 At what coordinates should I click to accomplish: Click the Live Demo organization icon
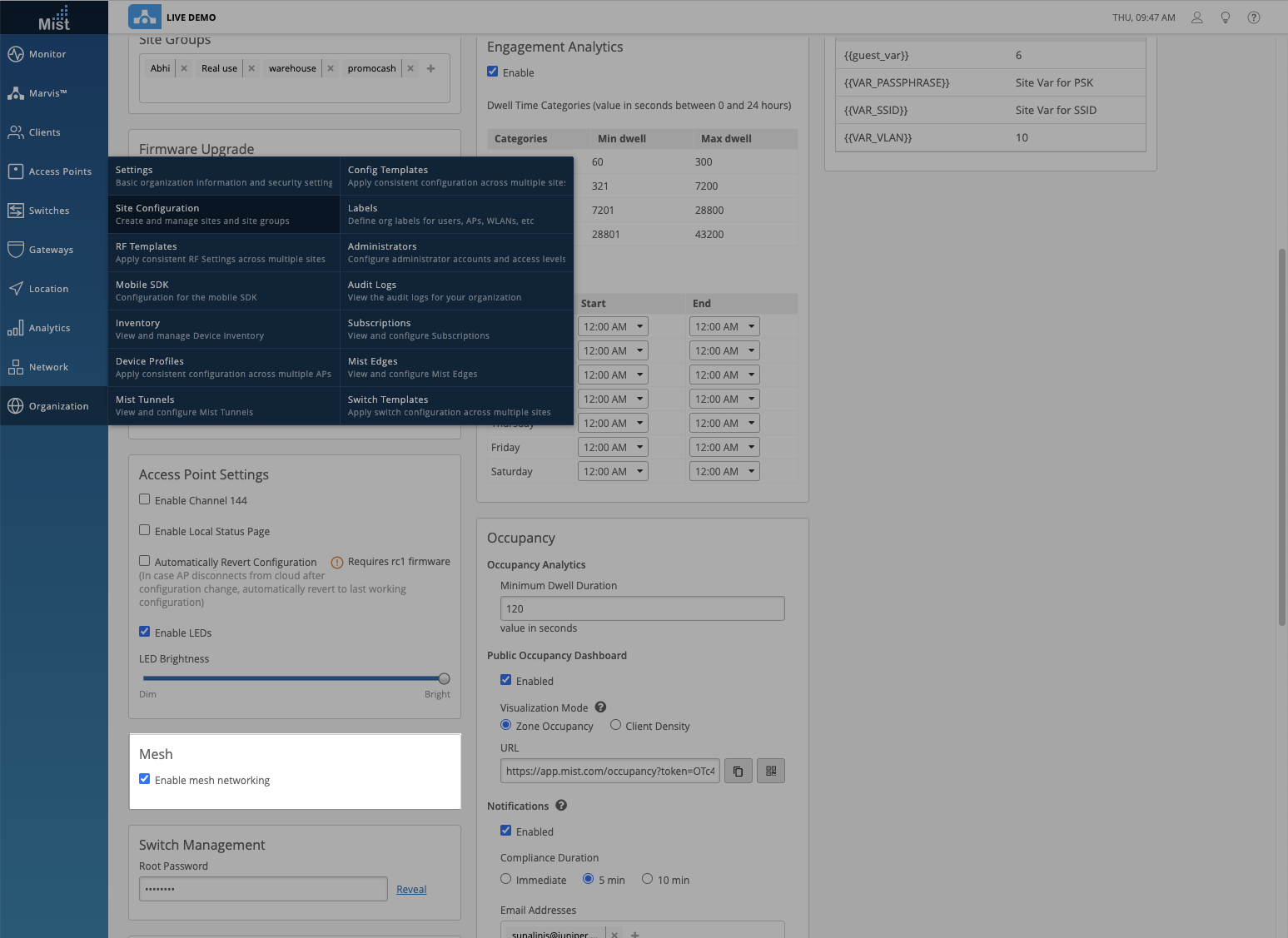145,17
